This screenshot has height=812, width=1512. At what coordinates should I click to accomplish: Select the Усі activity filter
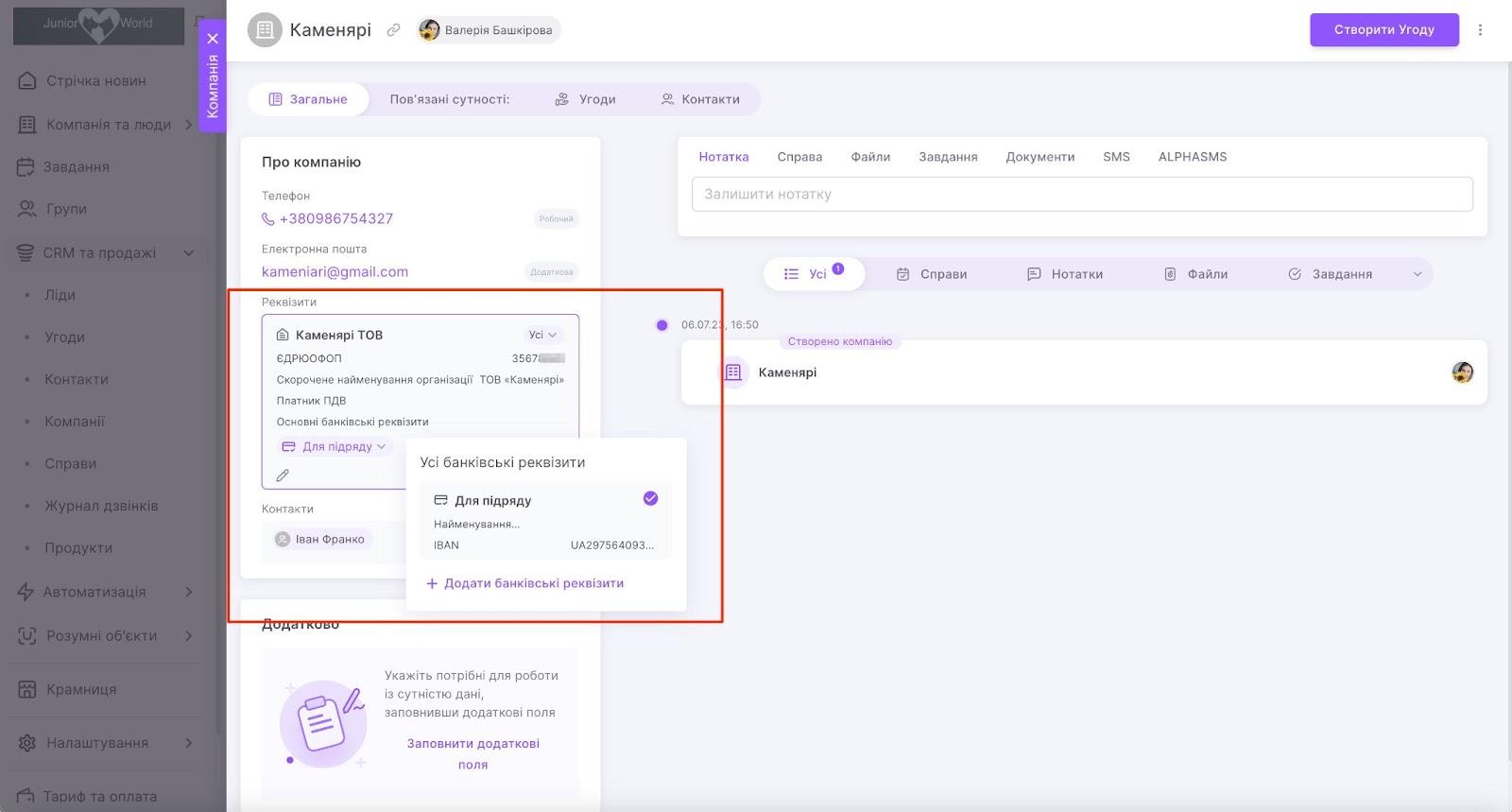coord(815,274)
